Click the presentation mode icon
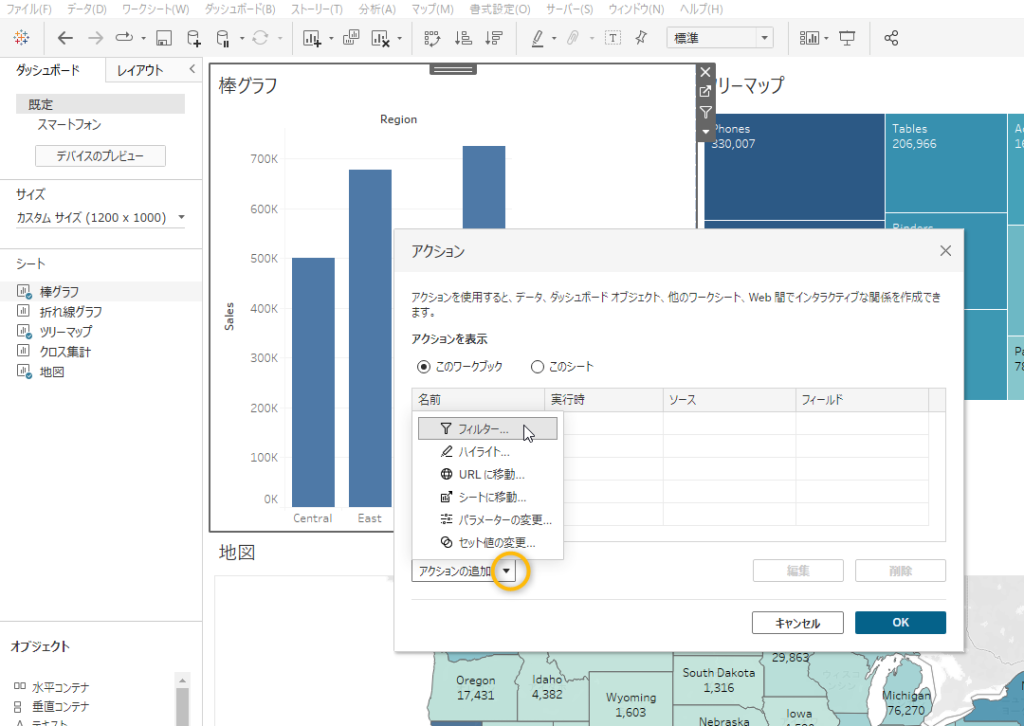 coord(847,38)
